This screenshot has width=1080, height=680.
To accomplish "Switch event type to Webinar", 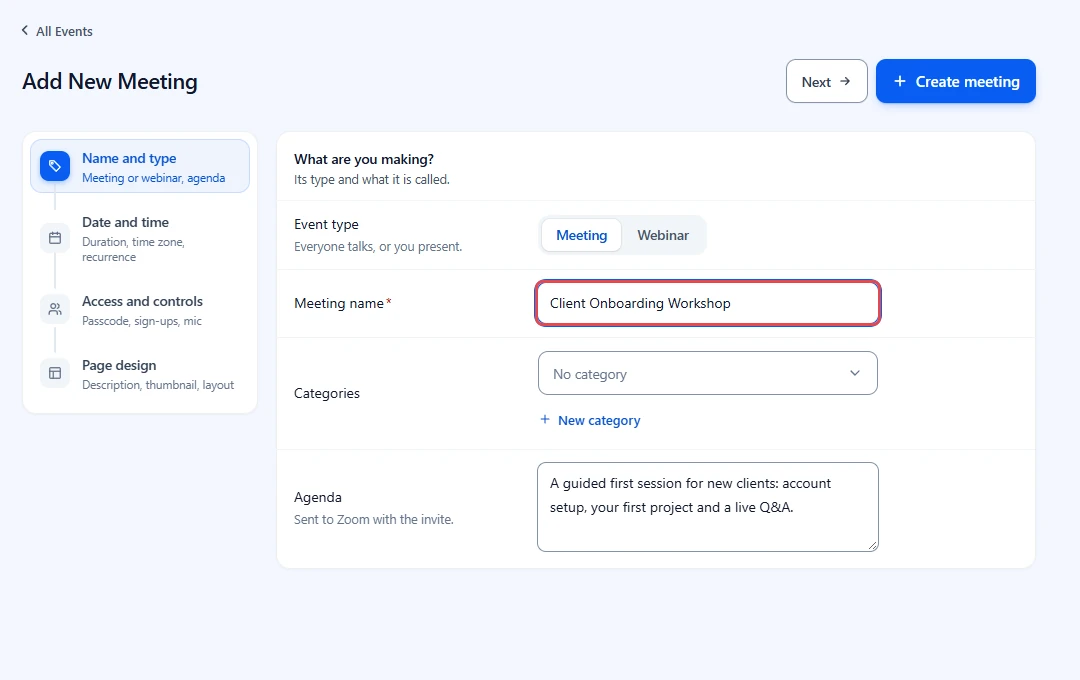I will 663,235.
